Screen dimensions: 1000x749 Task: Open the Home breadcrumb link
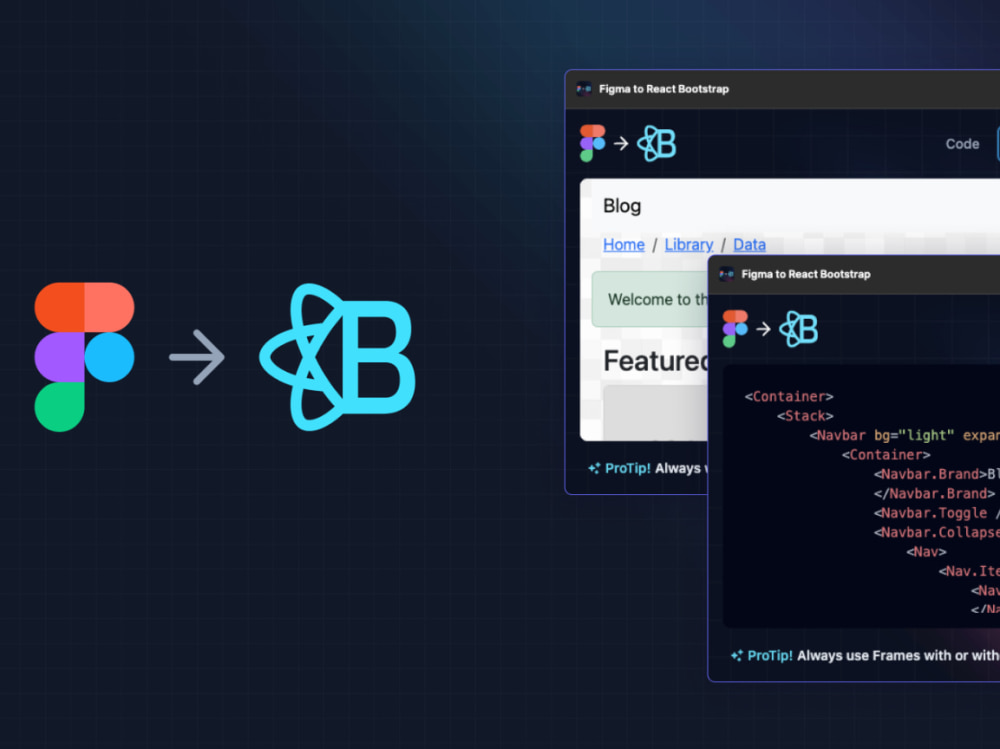point(624,244)
